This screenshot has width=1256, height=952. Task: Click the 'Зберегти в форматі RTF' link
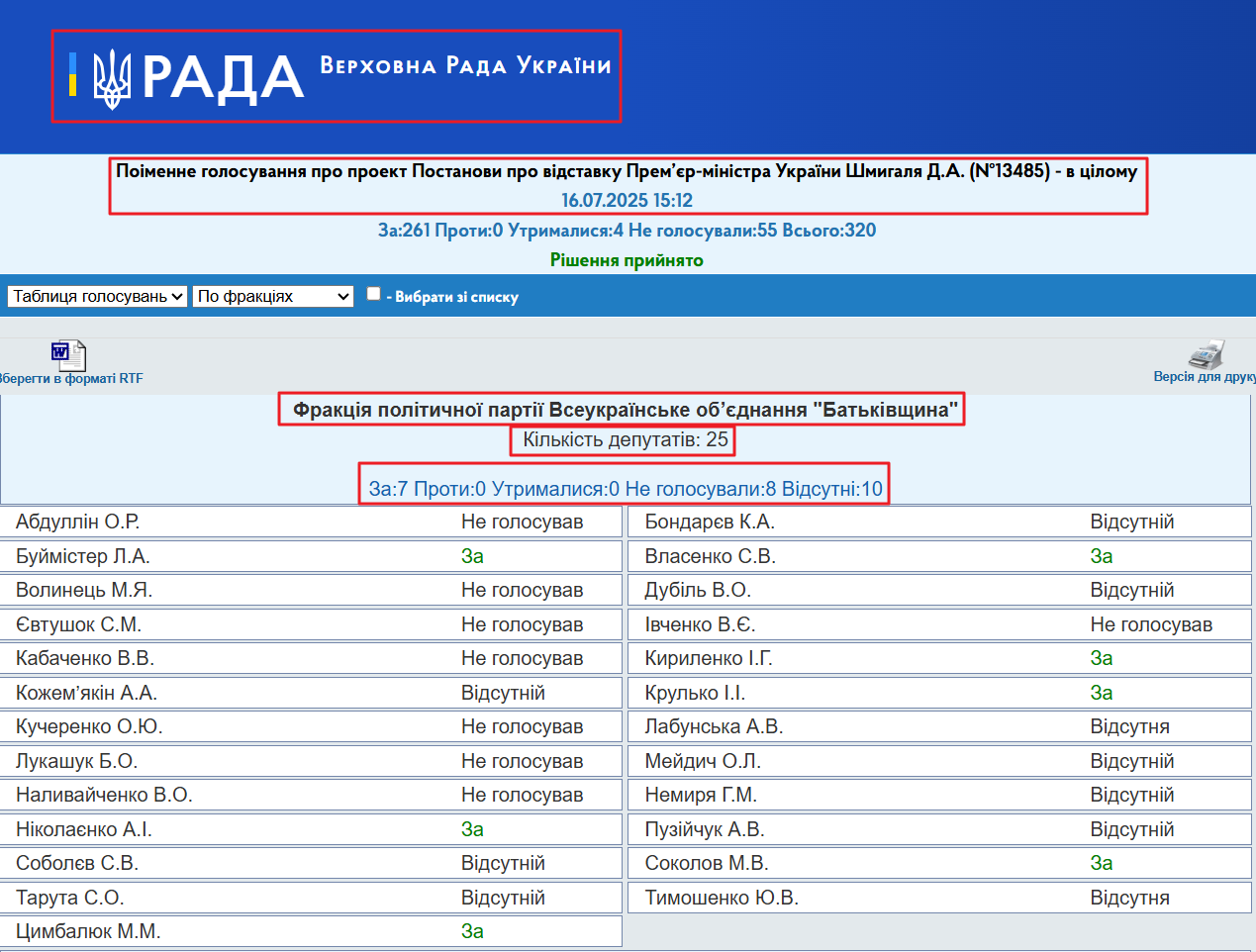coord(69,378)
